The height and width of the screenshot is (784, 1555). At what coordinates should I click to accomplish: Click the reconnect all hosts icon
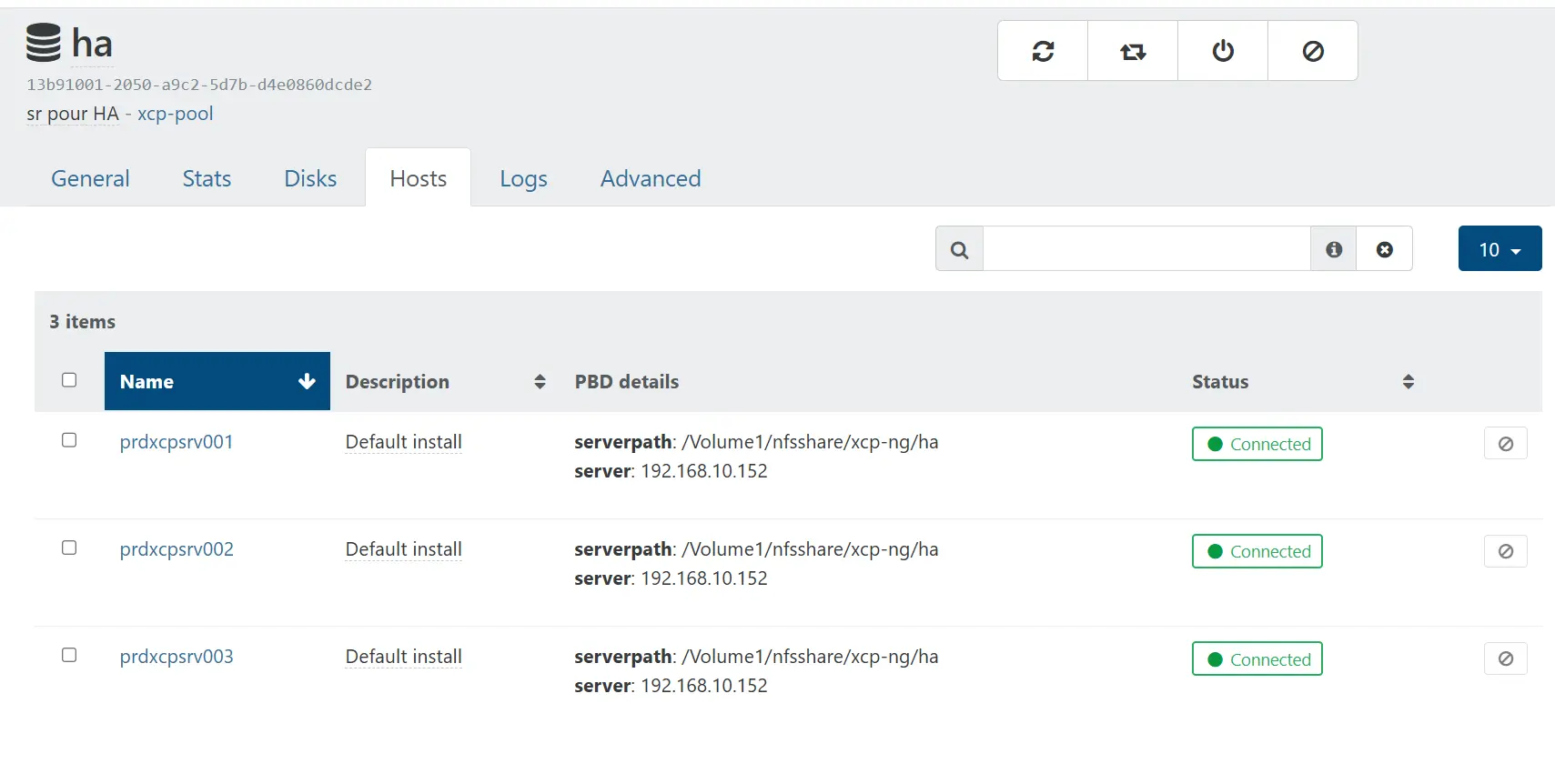pos(1133,51)
